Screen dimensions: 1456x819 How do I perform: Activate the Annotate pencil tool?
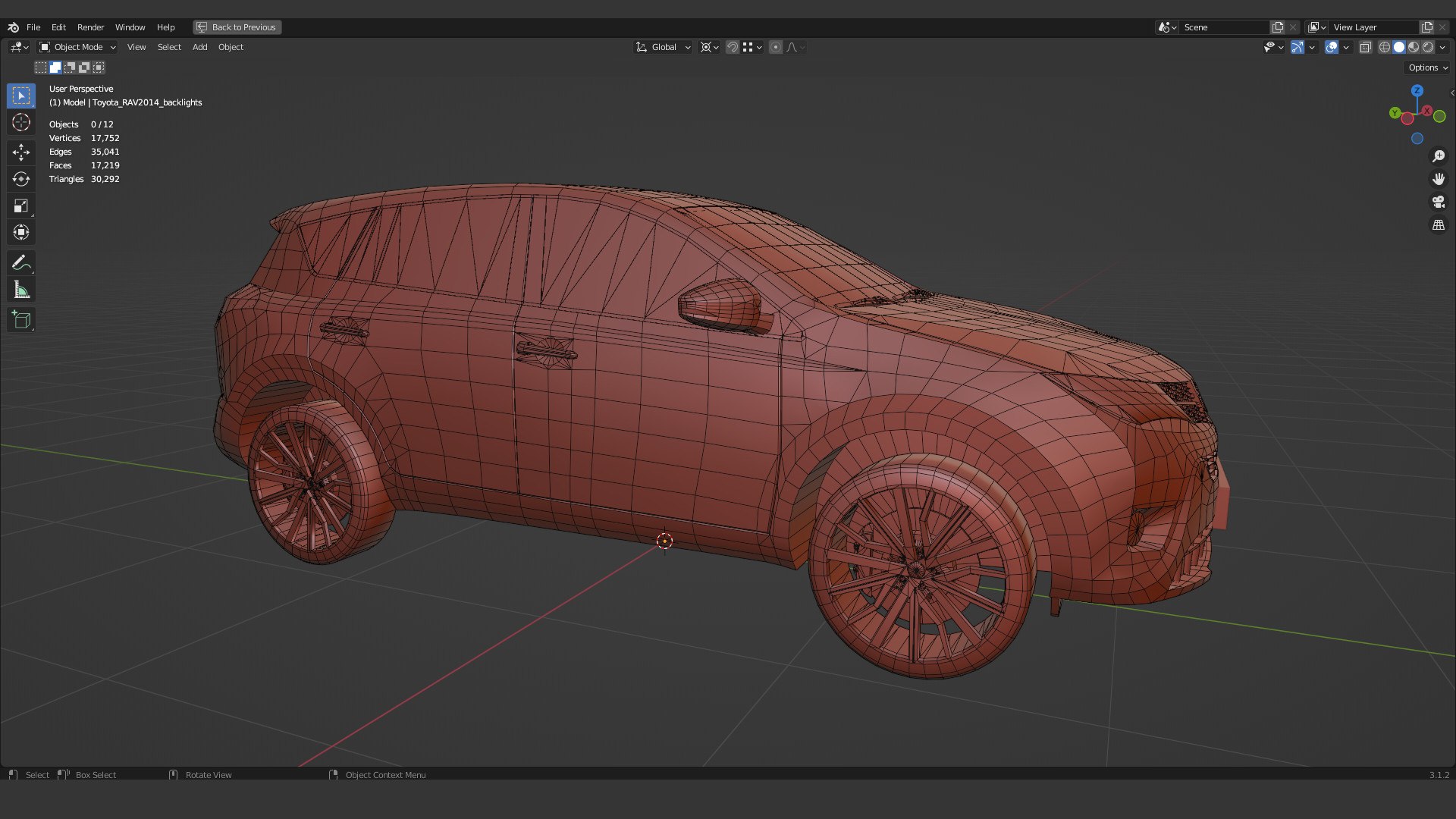pyautogui.click(x=21, y=263)
